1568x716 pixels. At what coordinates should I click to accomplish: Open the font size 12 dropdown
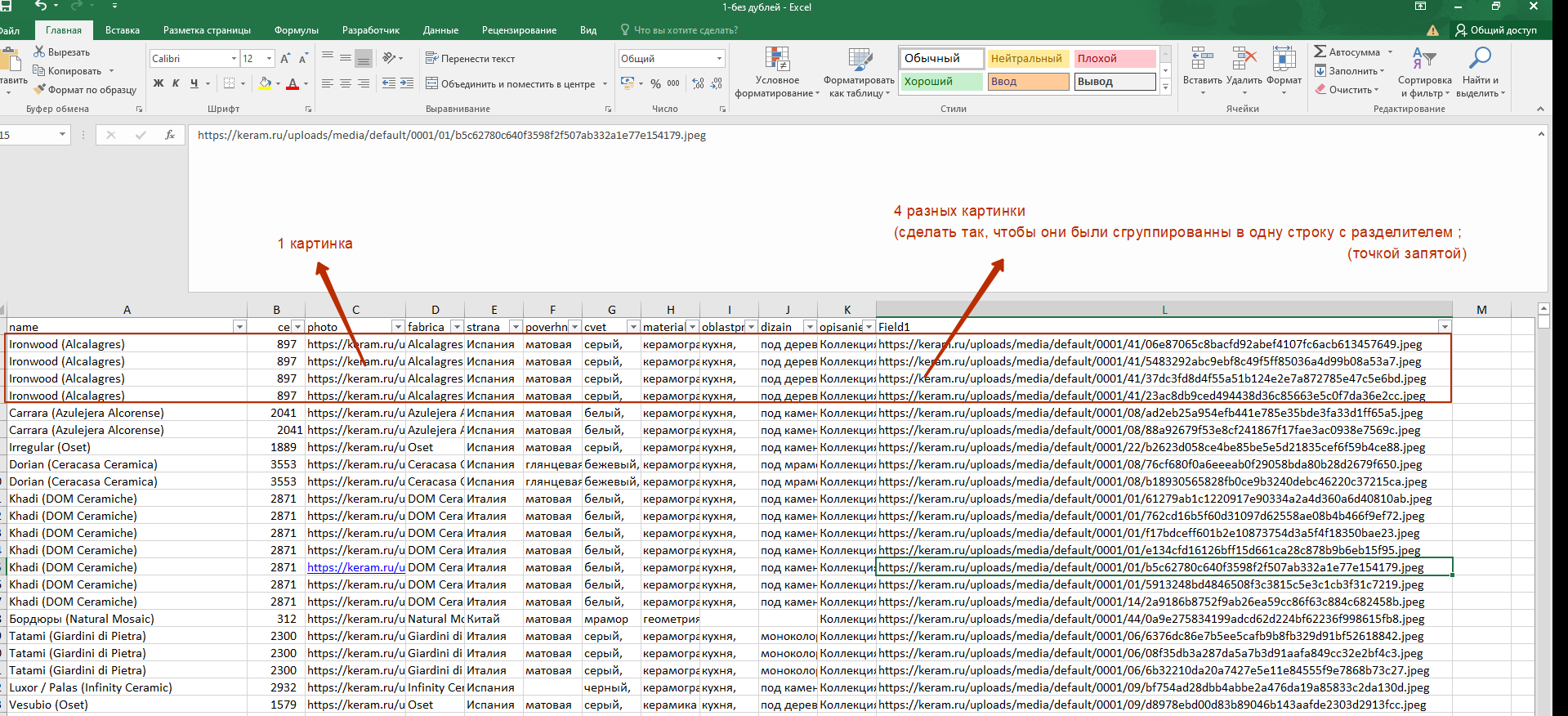coord(269,58)
